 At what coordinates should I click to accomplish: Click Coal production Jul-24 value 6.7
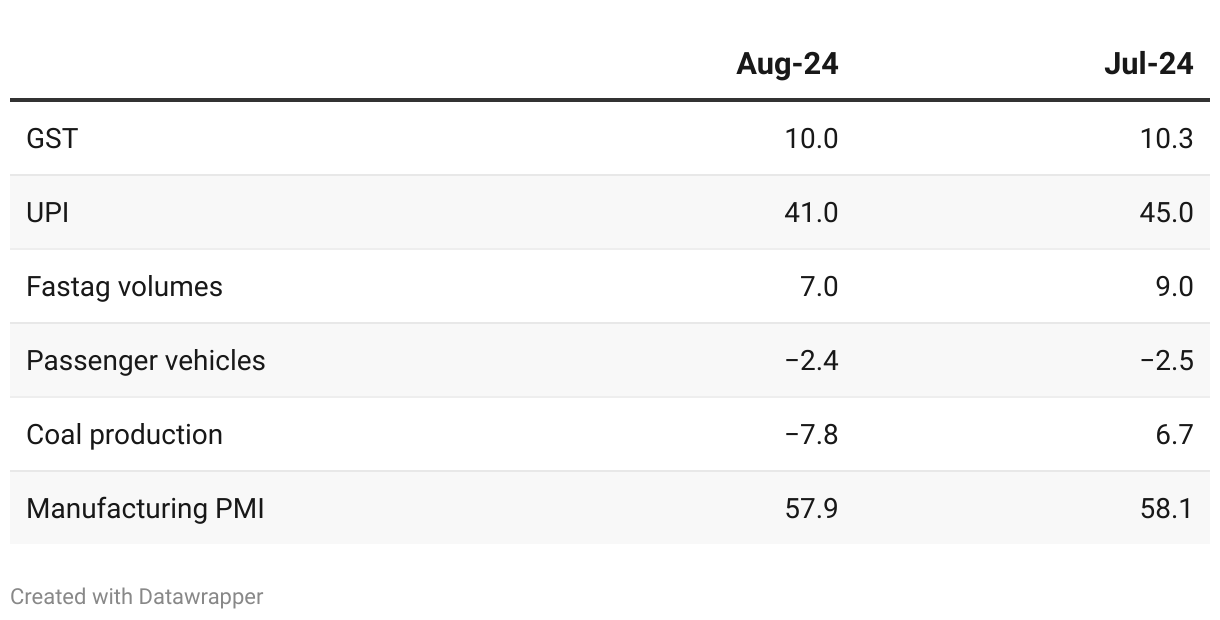(x=1174, y=435)
